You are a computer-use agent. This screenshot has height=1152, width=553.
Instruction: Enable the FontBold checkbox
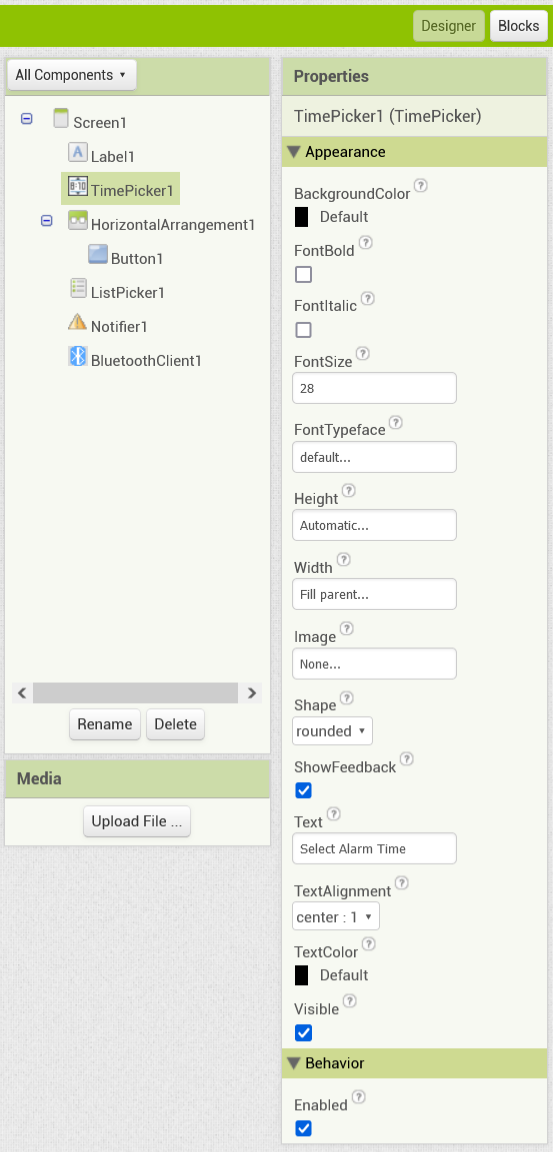[x=303, y=275]
